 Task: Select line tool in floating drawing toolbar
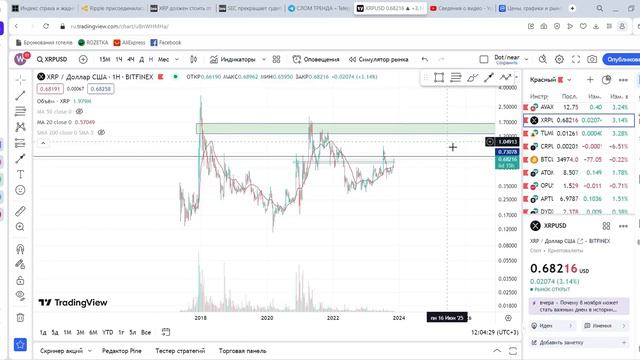[489, 78]
